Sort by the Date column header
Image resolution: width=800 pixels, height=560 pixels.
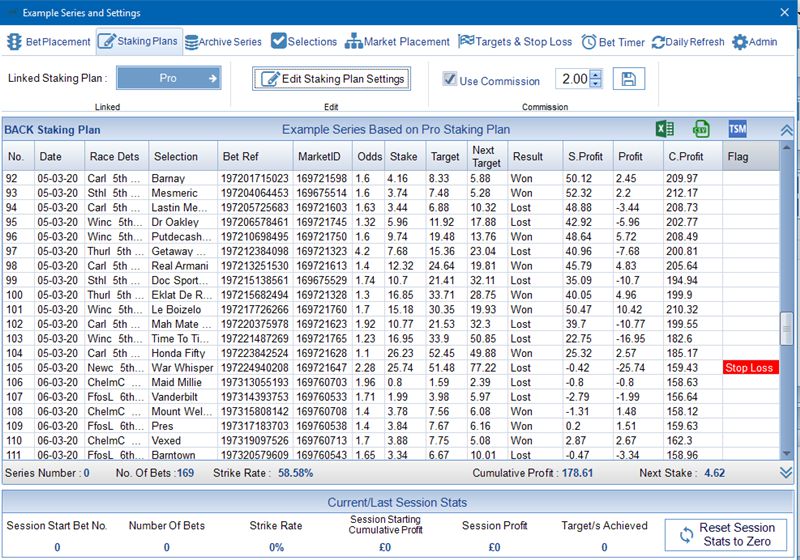pyautogui.click(x=59, y=156)
